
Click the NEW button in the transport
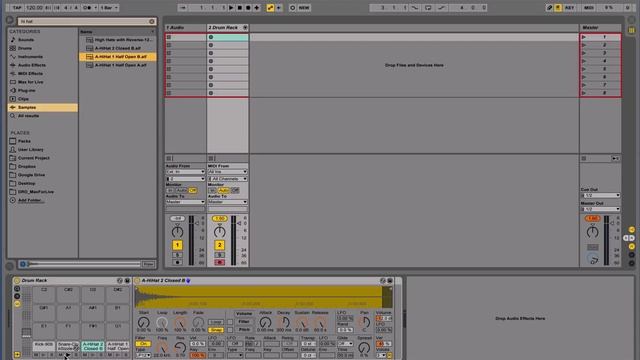(x=304, y=7)
